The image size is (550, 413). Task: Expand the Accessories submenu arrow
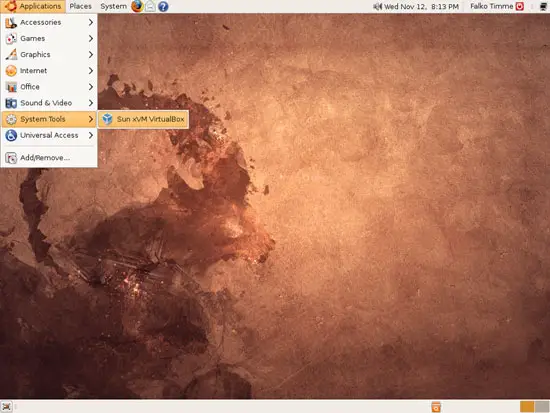91,22
